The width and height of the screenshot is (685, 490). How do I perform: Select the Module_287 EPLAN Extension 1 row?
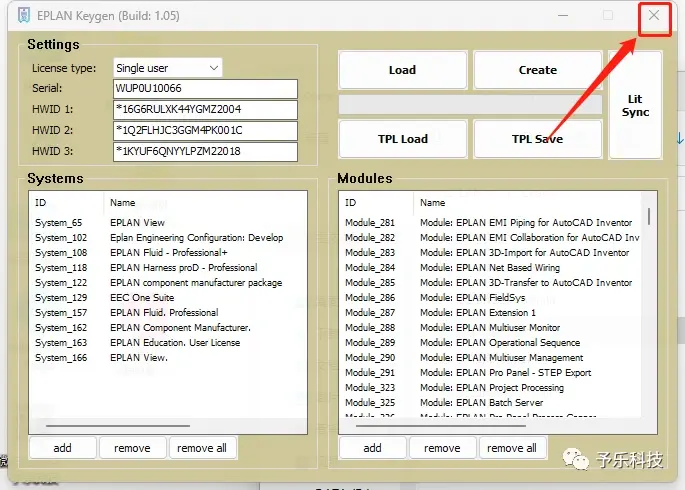point(490,313)
